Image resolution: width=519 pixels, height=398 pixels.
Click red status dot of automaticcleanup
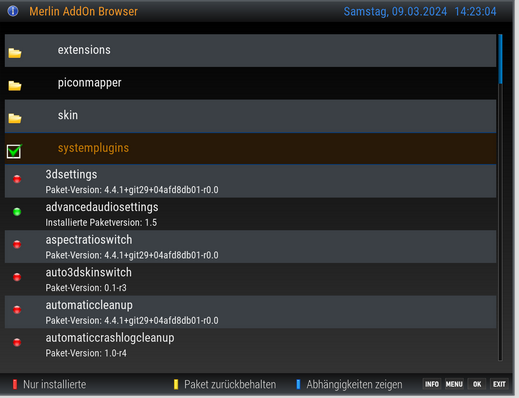click(17, 310)
